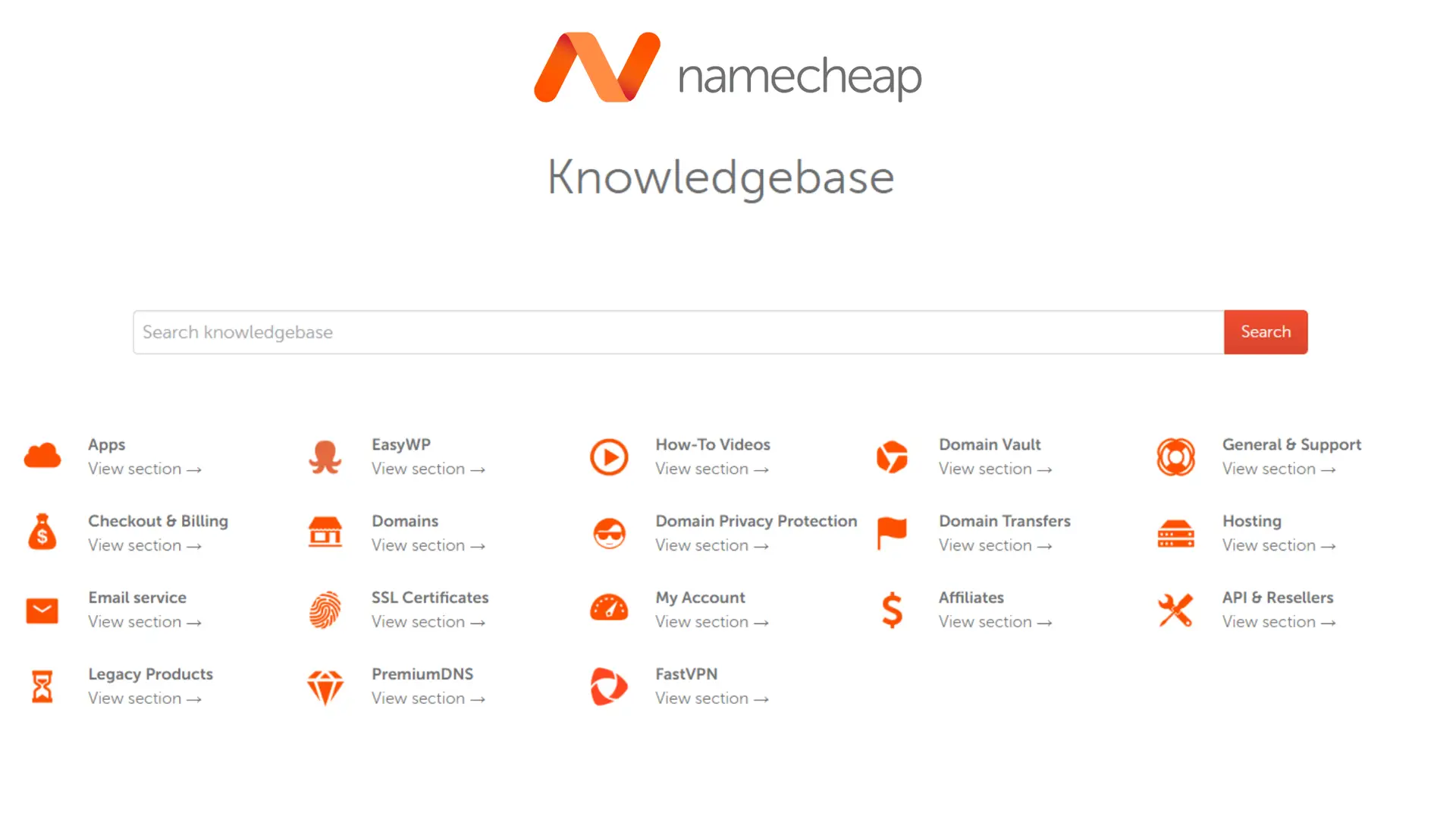Select the SSL Certificates fingerprint icon
The height and width of the screenshot is (819, 1456).
coord(325,610)
